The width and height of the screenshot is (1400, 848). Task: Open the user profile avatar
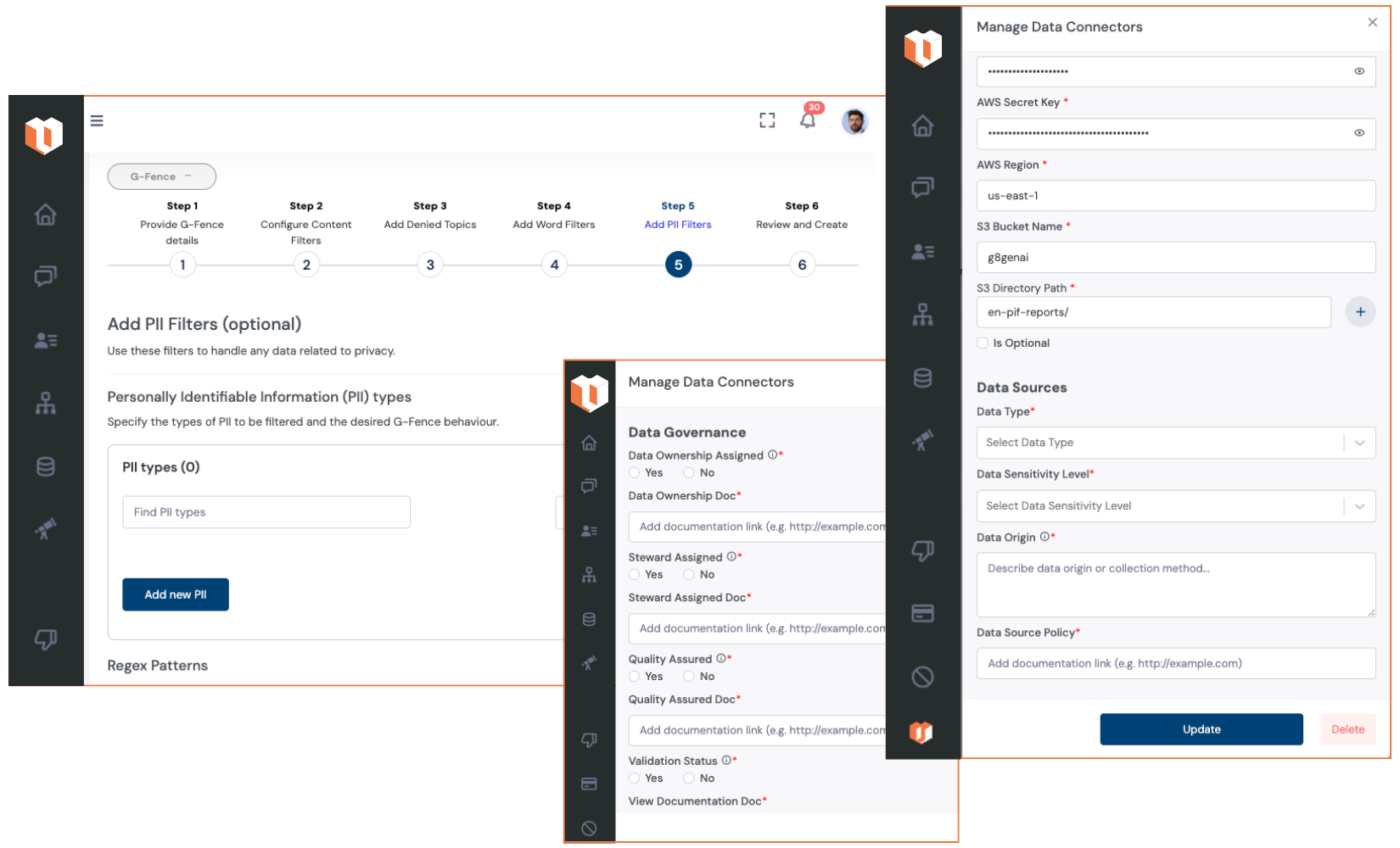pyautogui.click(x=854, y=121)
